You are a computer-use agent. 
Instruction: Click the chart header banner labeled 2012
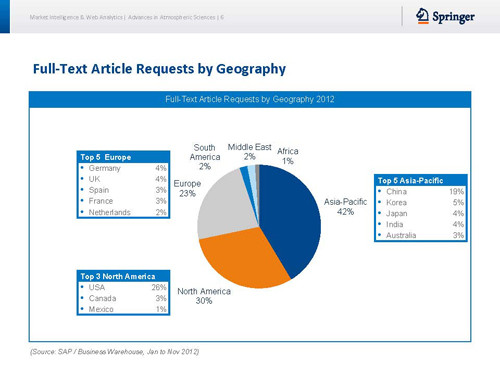click(x=250, y=99)
